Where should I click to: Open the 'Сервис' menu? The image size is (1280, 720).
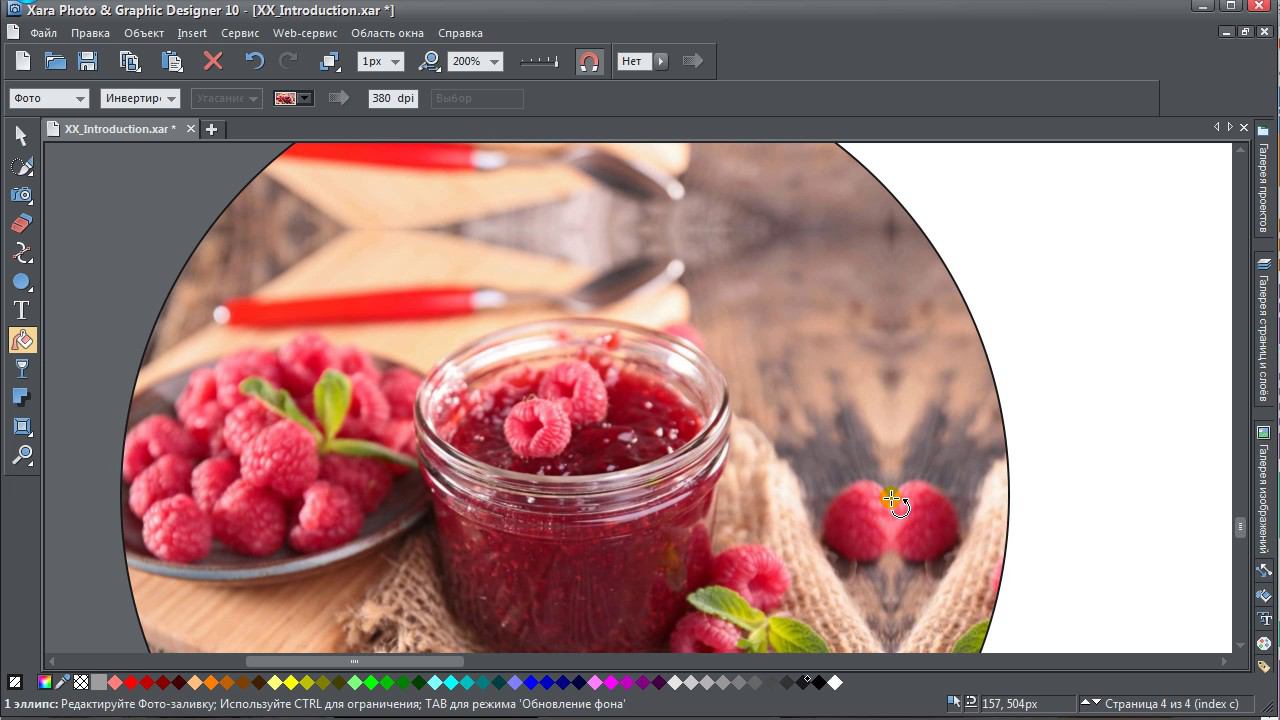(x=240, y=33)
